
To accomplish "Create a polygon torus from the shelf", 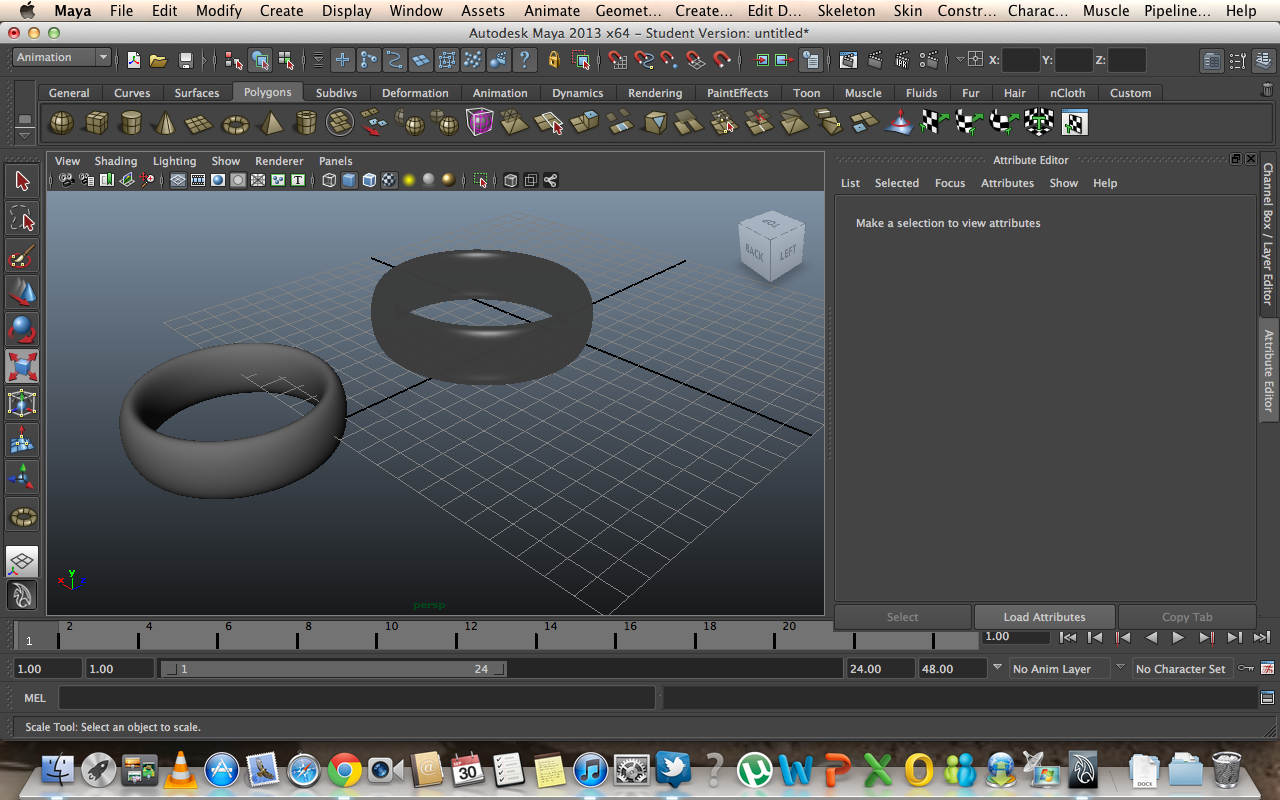I will [234, 122].
